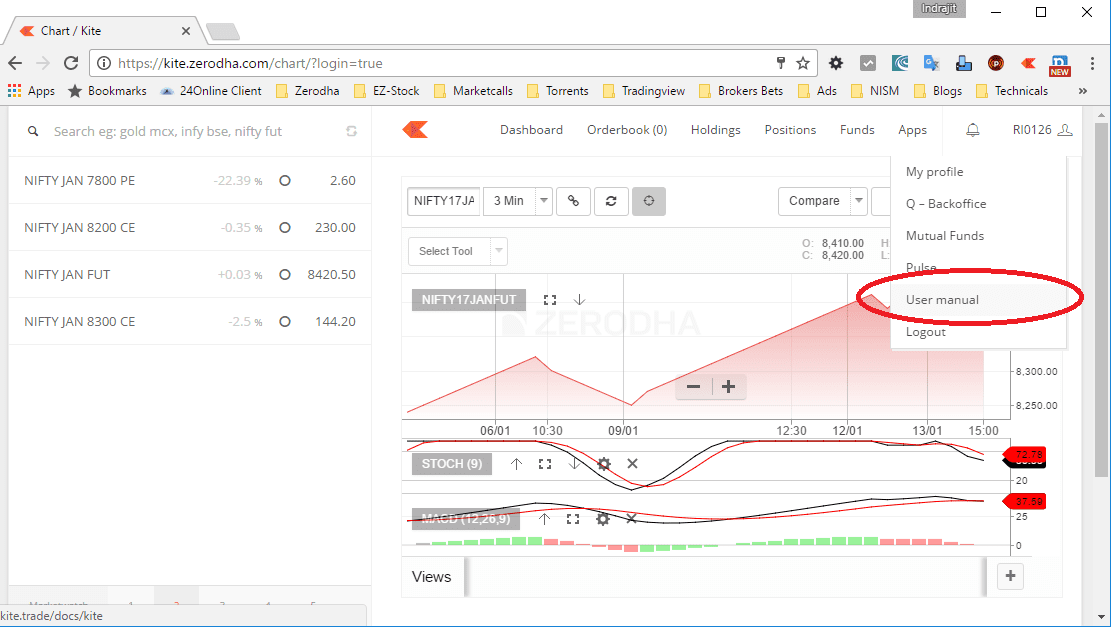Move the NIFTY17JANFUT panel down
1111x627 pixels.
pyautogui.click(x=580, y=300)
